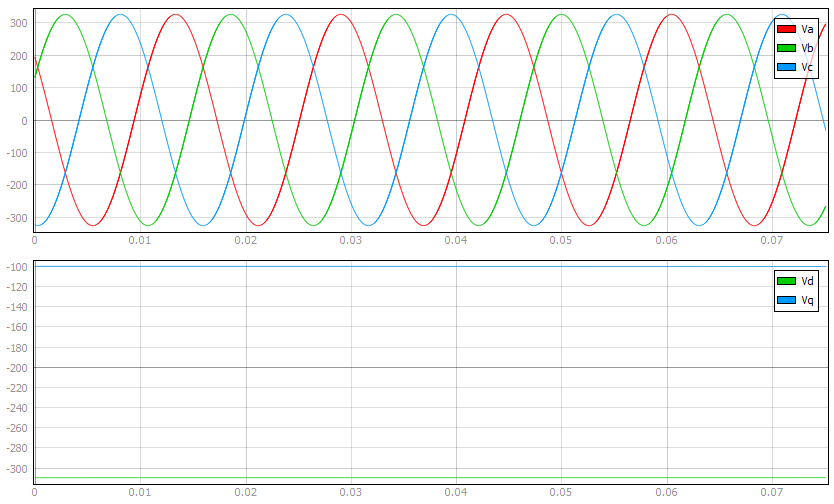This screenshot has height=504, width=834.
Task: Click the 0.07 x-axis tick of lower plot
Action: [772, 493]
